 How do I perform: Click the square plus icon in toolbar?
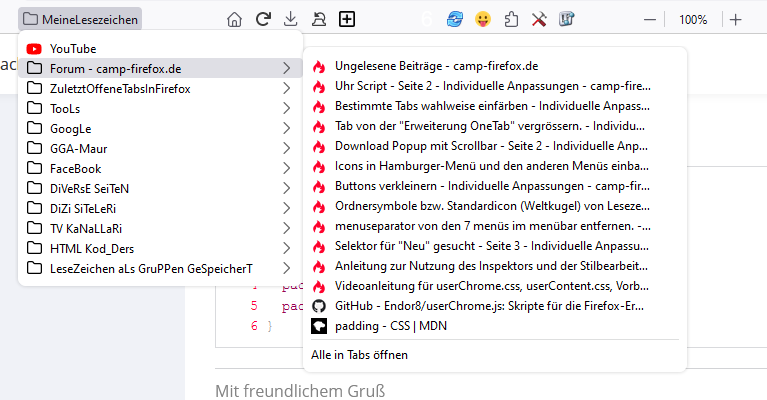(347, 19)
